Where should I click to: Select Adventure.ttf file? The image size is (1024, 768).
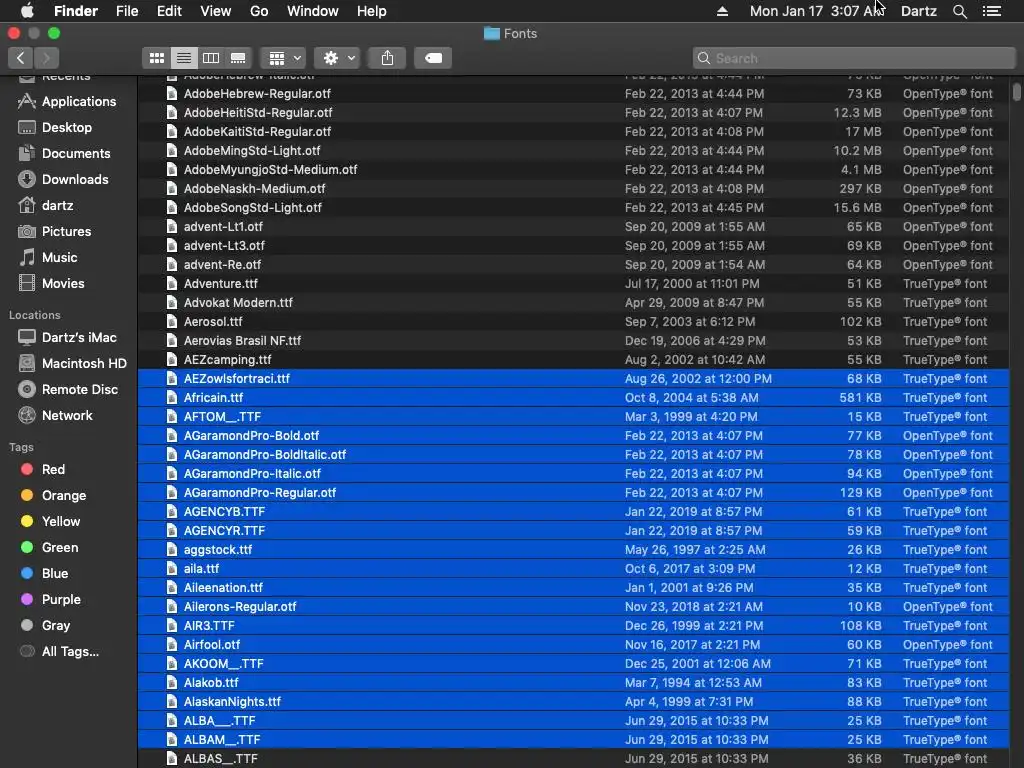pos(573,283)
